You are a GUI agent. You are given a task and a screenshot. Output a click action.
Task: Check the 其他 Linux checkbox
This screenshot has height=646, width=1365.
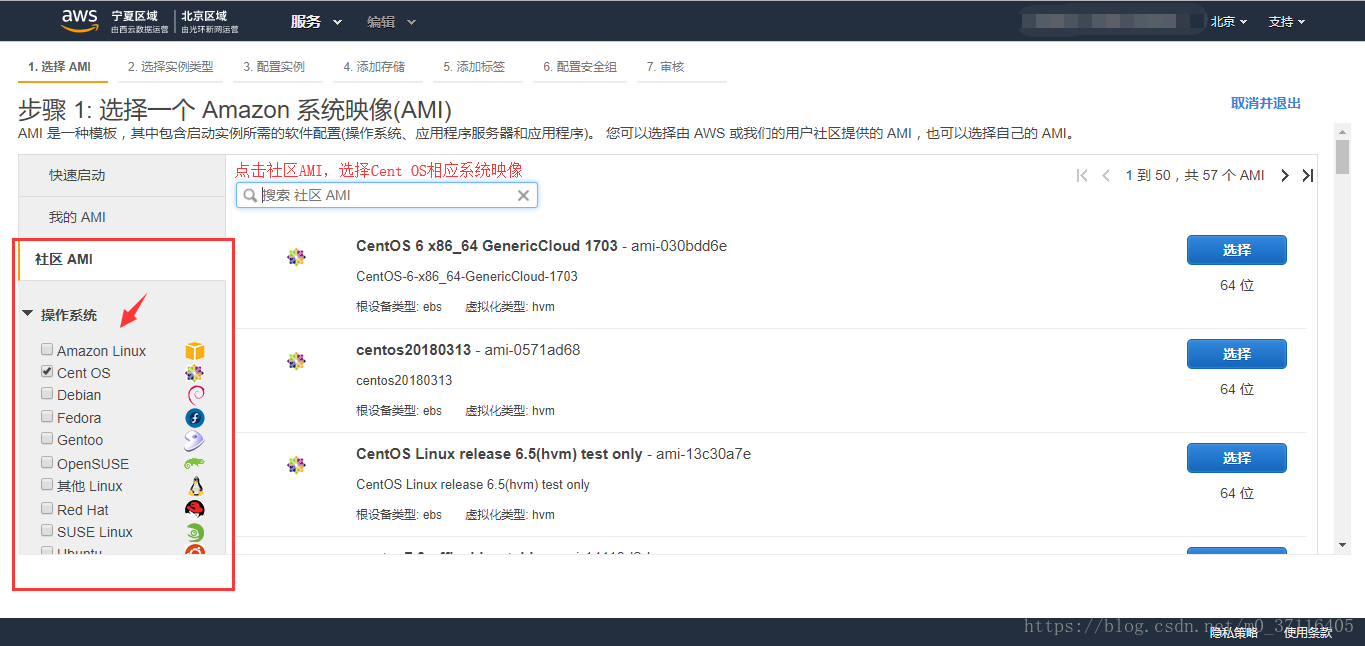[x=47, y=484]
